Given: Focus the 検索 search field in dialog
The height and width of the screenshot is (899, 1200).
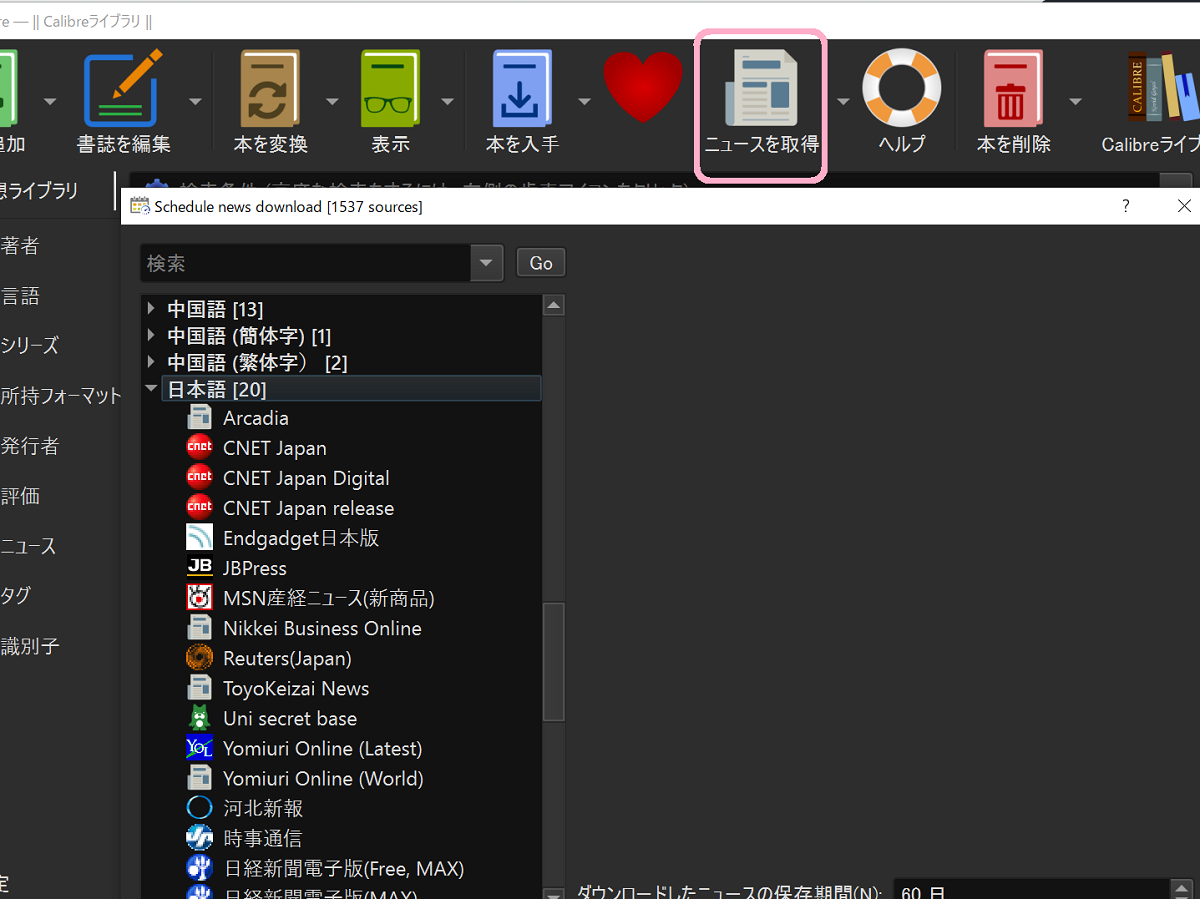Looking at the screenshot, I should [306, 263].
